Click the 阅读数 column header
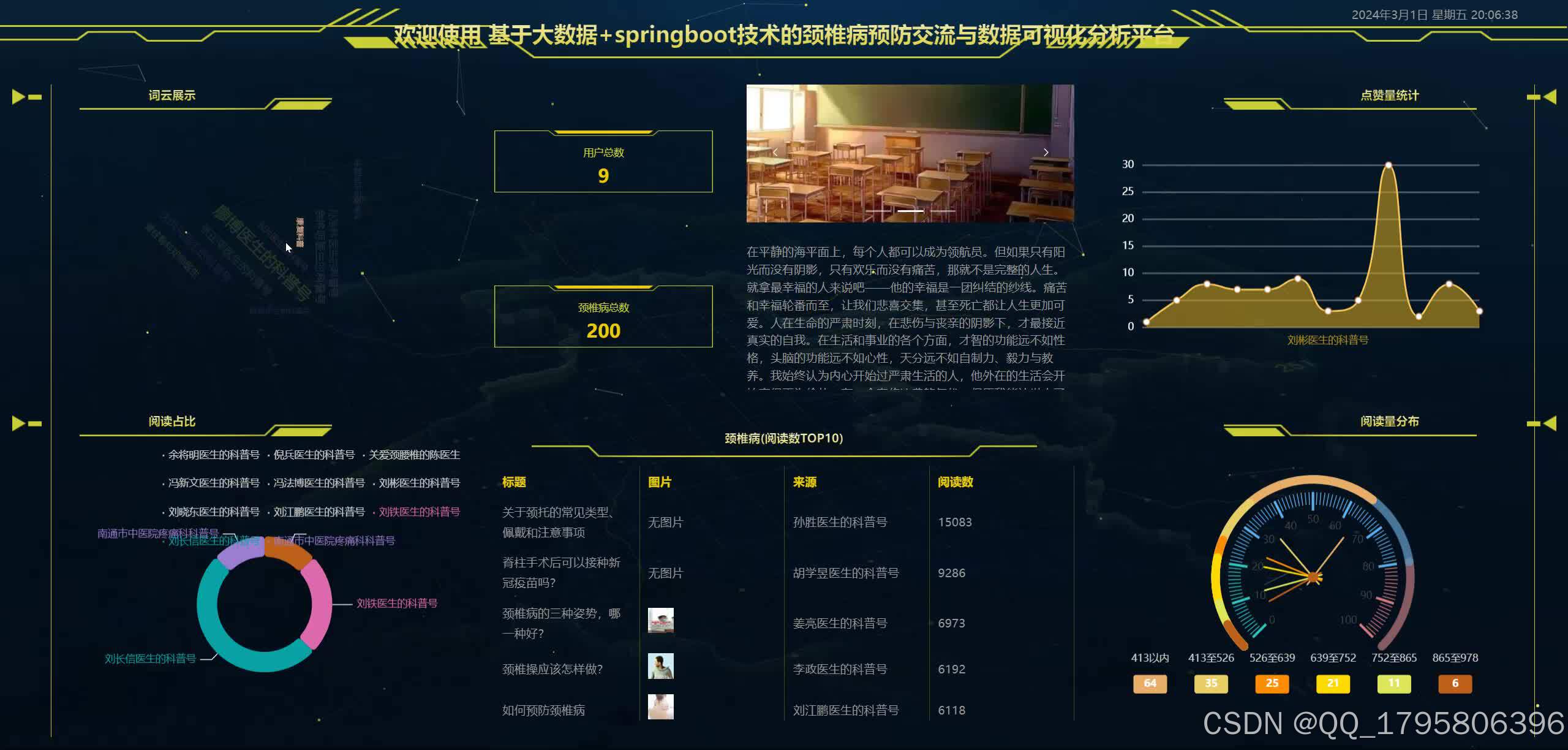Screen dimensions: 1568x750 [955, 482]
